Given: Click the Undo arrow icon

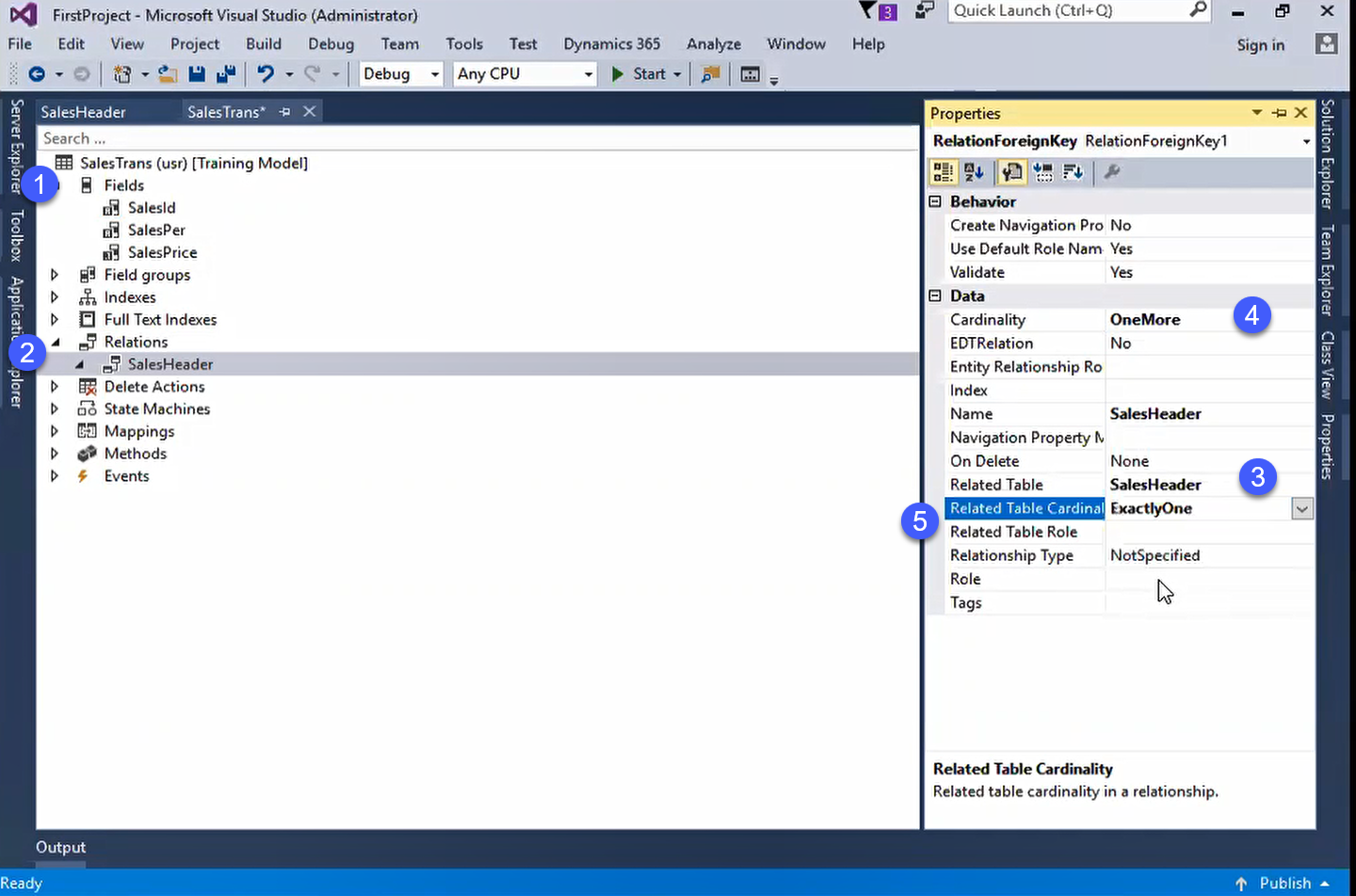Looking at the screenshot, I should point(266,73).
